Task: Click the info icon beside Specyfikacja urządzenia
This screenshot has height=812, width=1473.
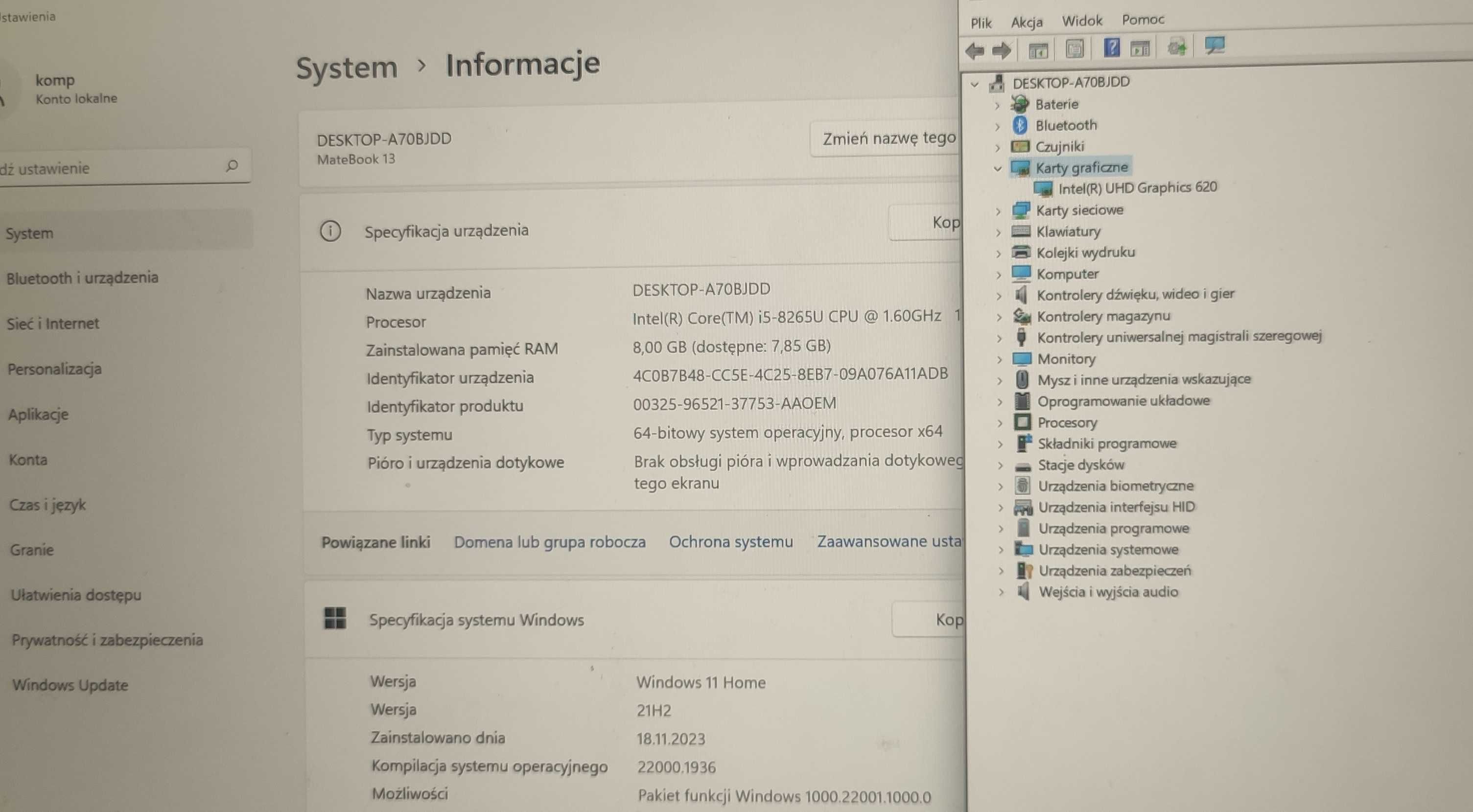Action: click(x=330, y=231)
